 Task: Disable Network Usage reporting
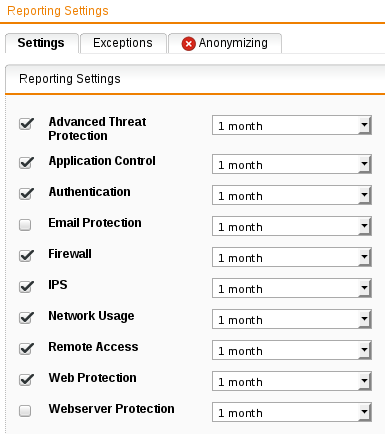(x=26, y=318)
